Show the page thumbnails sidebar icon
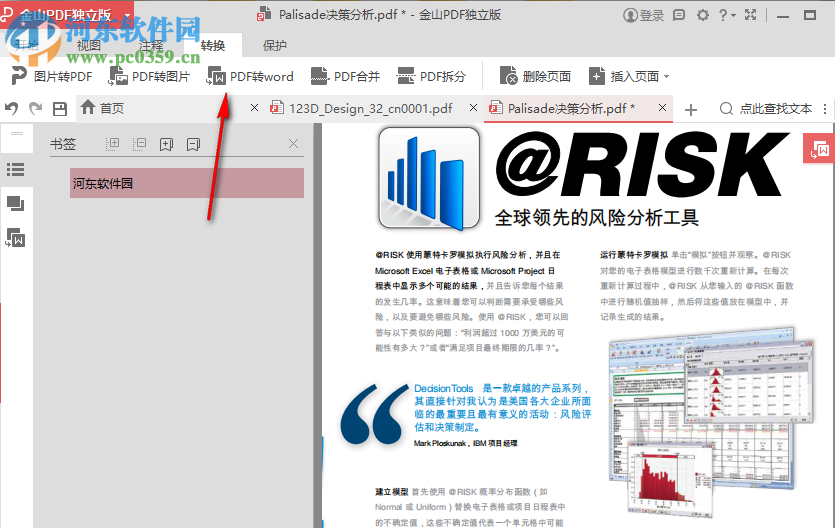 (15, 204)
